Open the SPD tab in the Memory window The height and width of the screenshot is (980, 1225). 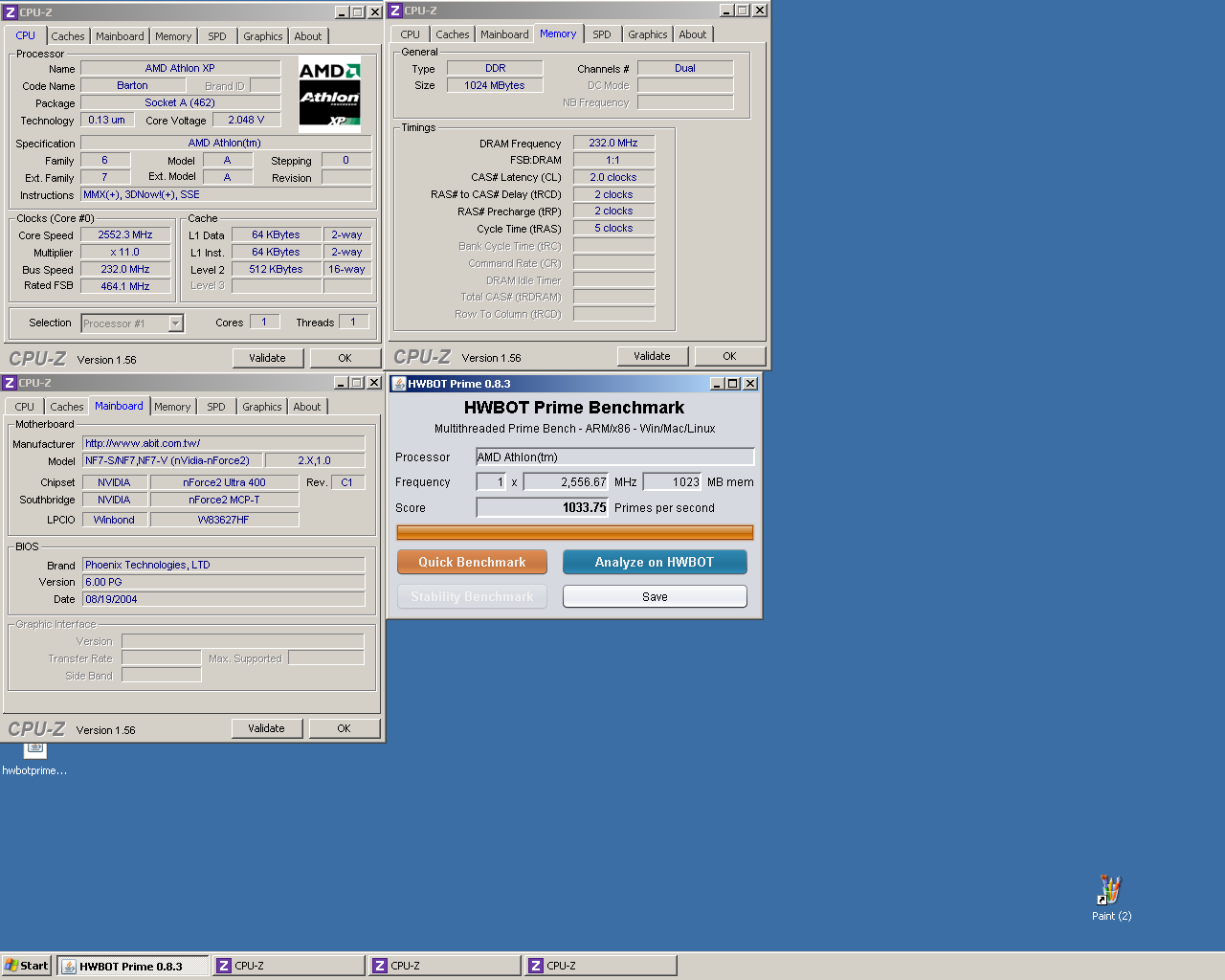(601, 34)
